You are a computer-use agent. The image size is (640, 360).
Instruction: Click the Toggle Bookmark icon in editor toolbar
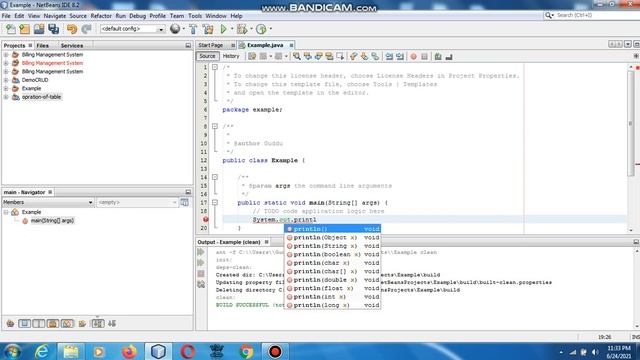point(375,56)
